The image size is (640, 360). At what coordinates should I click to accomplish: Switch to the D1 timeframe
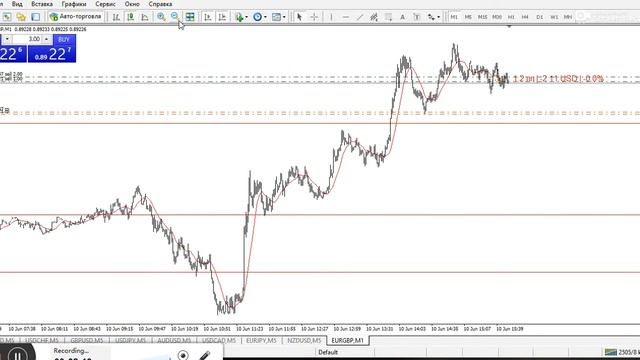(540, 17)
